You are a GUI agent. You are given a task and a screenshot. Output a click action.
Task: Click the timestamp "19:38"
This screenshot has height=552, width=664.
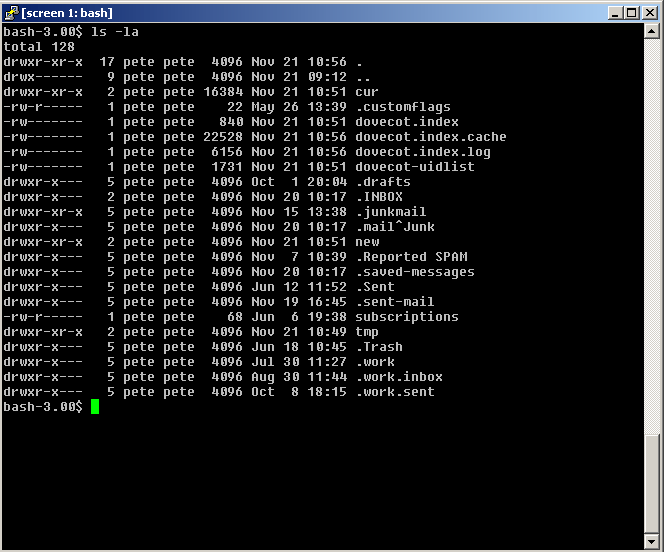(327, 317)
